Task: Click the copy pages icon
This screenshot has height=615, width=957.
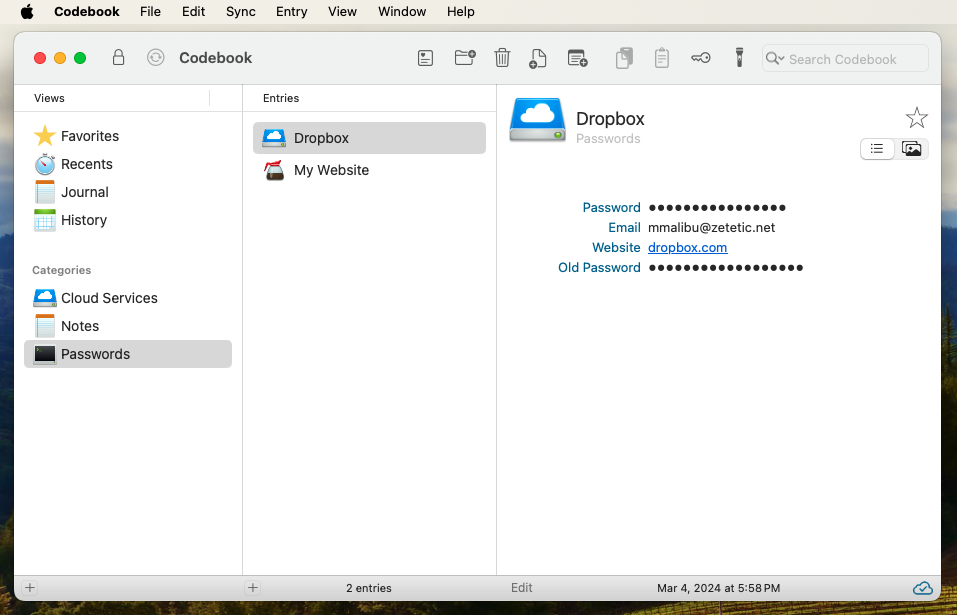Action: pos(624,58)
